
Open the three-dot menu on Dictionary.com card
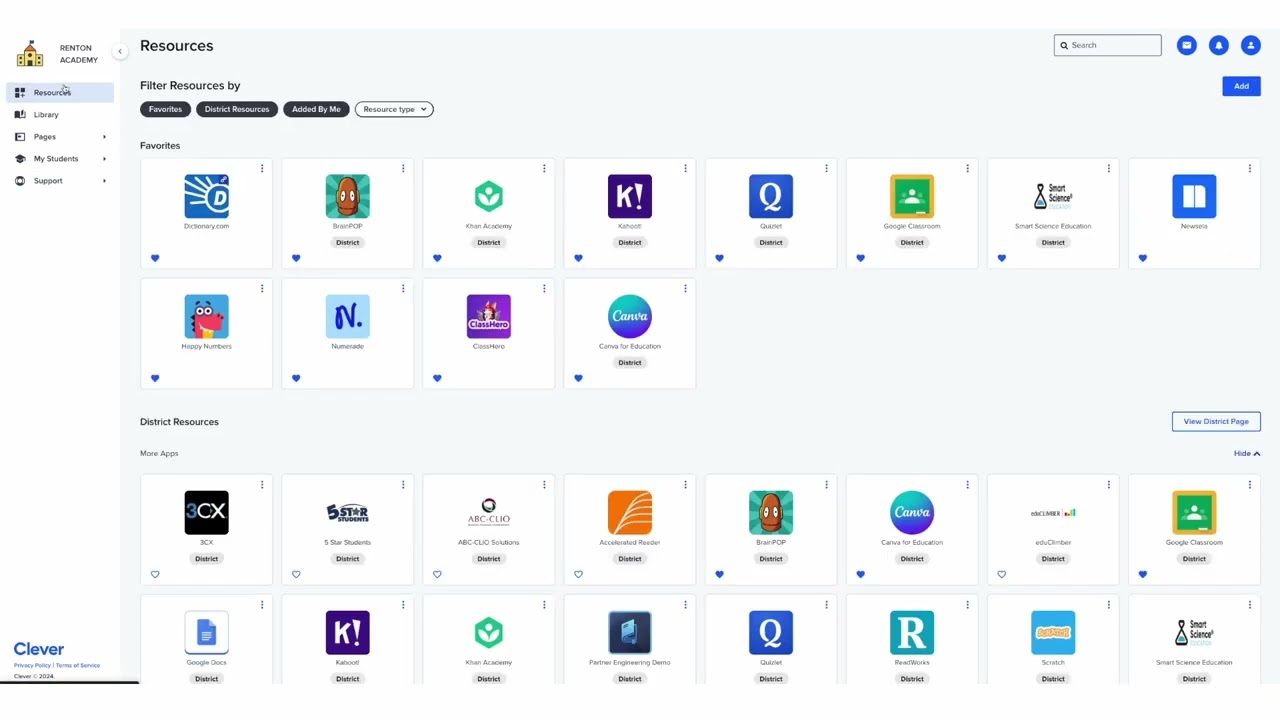[262, 168]
